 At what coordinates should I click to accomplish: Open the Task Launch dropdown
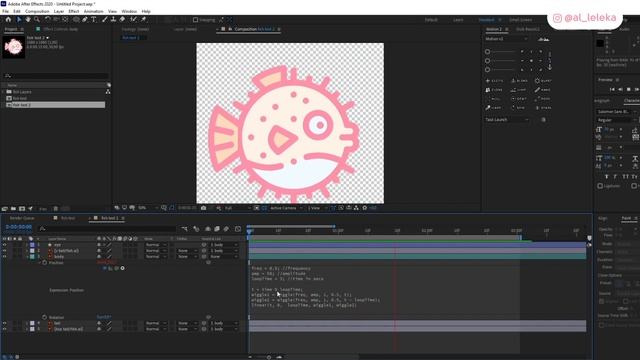coord(507,120)
